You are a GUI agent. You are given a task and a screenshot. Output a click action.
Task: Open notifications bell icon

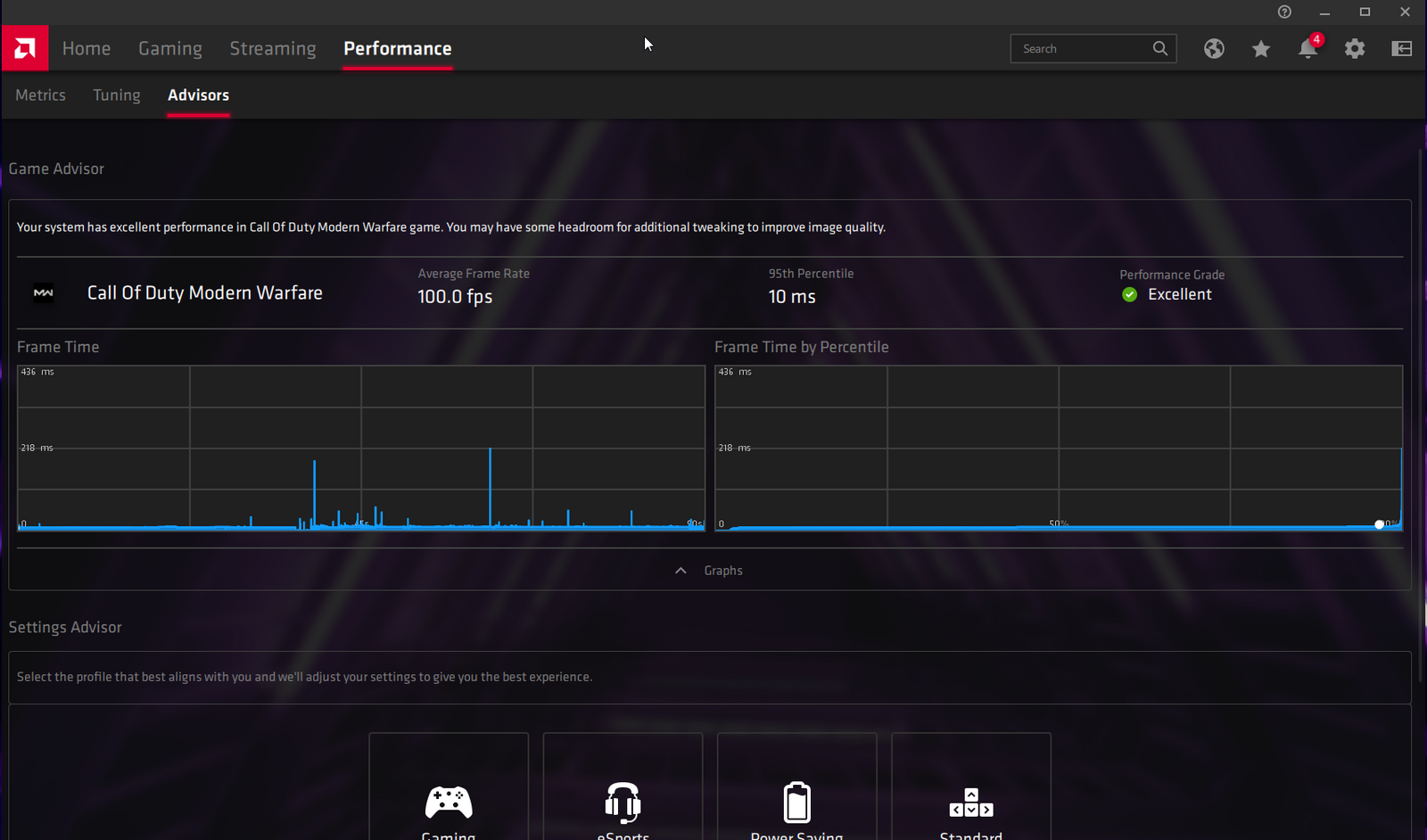pyautogui.click(x=1308, y=47)
